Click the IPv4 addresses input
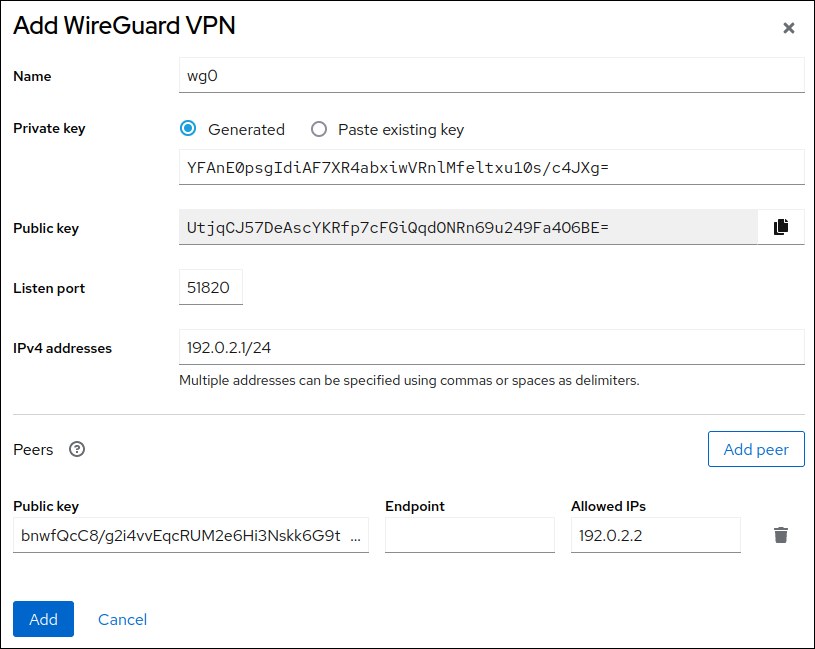Screen dimensions: 815x649 [491, 348]
